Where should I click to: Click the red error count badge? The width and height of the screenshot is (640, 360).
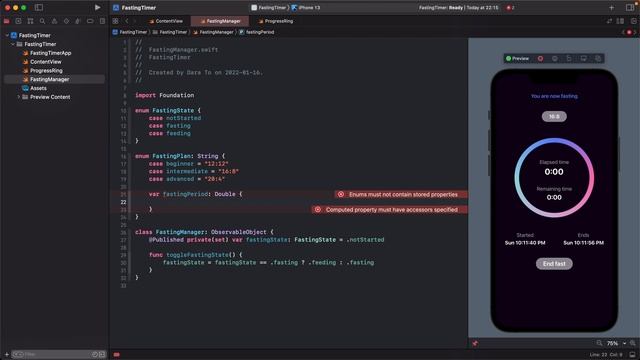click(x=510, y=7)
